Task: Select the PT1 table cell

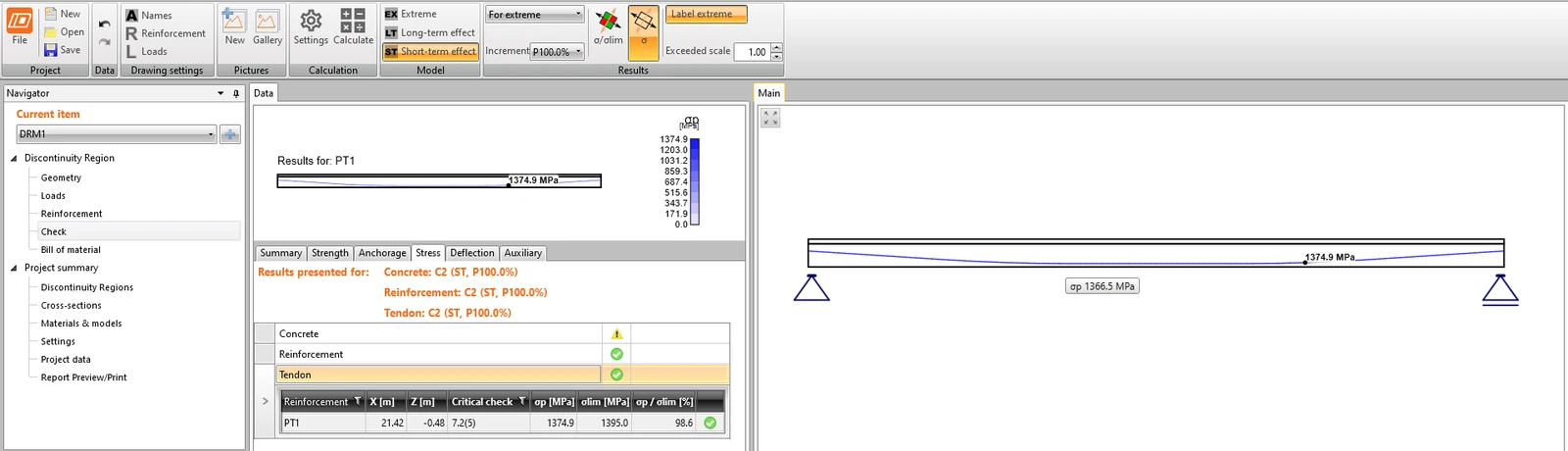Action: (322, 423)
